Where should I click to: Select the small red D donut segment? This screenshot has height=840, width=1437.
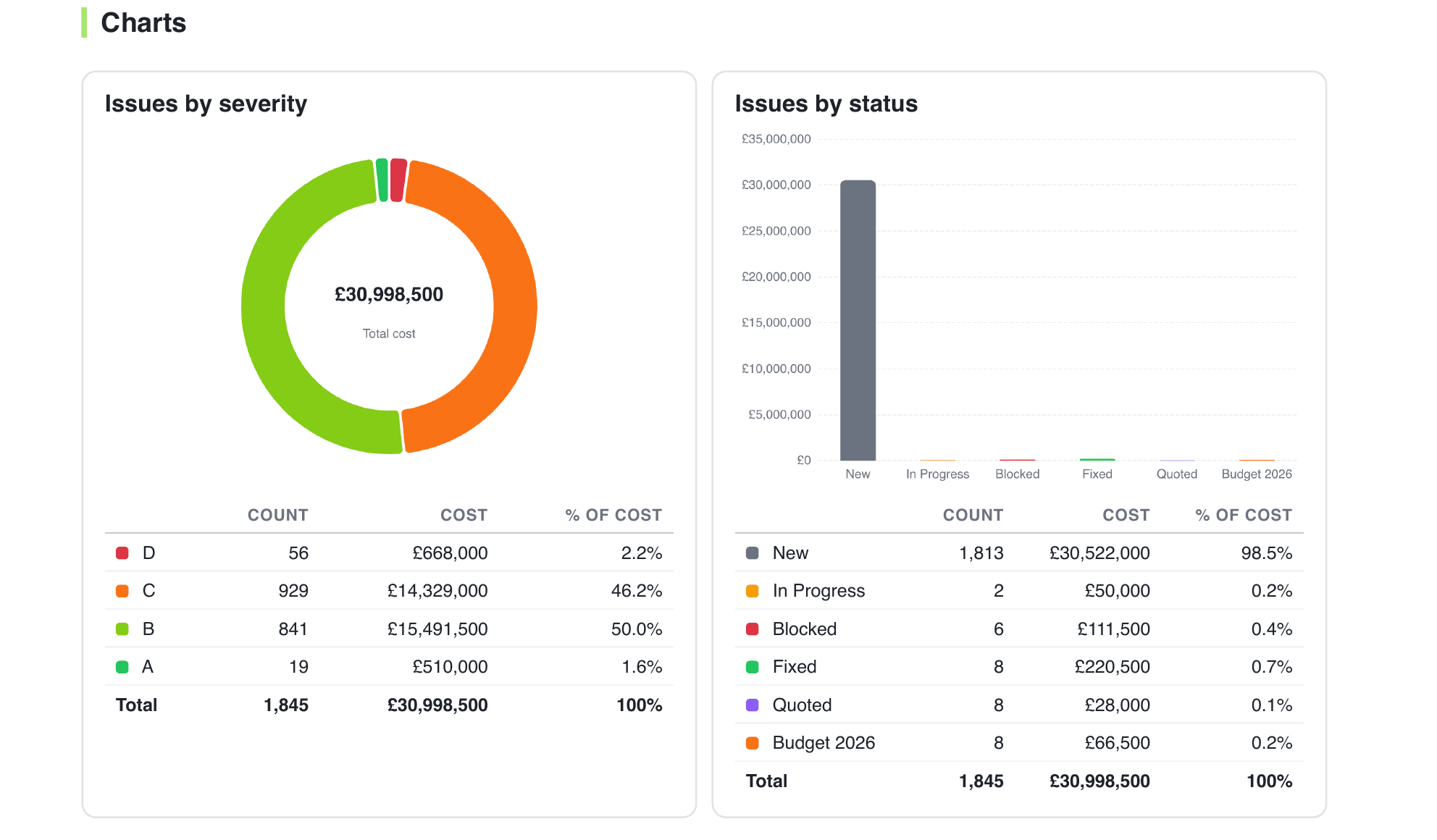pyautogui.click(x=398, y=180)
